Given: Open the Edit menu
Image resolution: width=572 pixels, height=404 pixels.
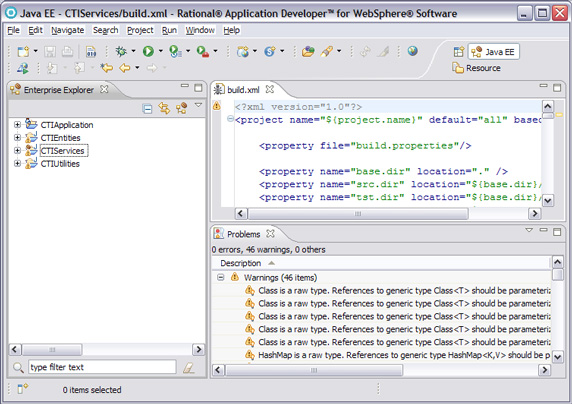Looking at the screenshot, I should [35, 30].
